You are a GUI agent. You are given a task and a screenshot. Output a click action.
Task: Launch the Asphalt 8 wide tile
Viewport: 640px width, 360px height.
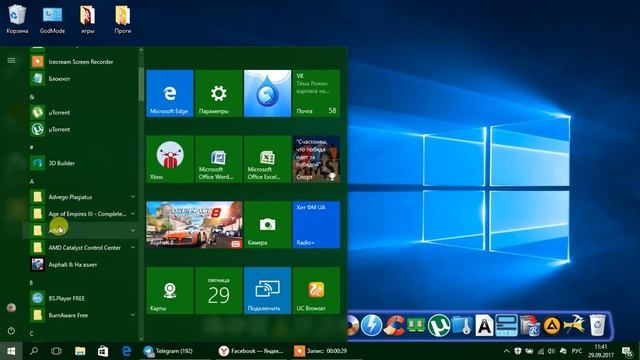(x=194, y=225)
